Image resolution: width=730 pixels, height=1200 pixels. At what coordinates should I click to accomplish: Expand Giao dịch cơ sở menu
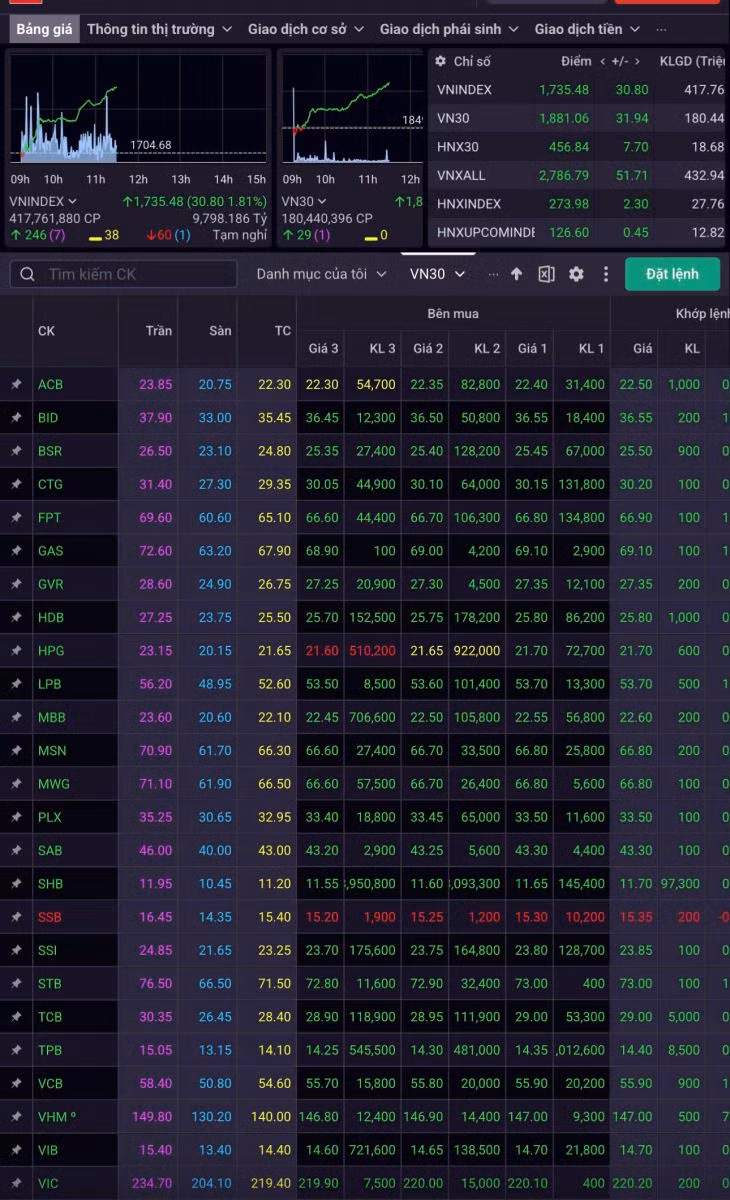(306, 29)
